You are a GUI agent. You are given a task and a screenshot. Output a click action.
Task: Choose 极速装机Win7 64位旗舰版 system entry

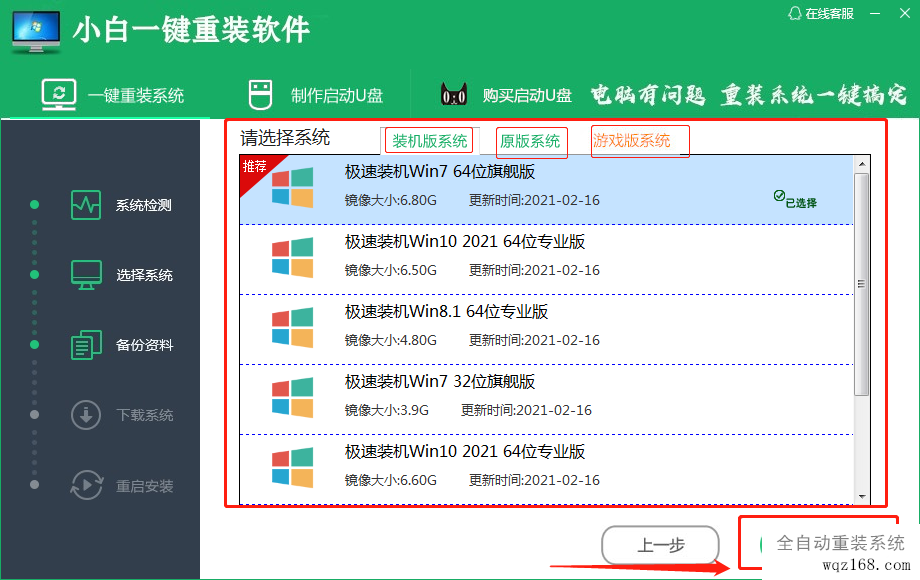point(546,189)
